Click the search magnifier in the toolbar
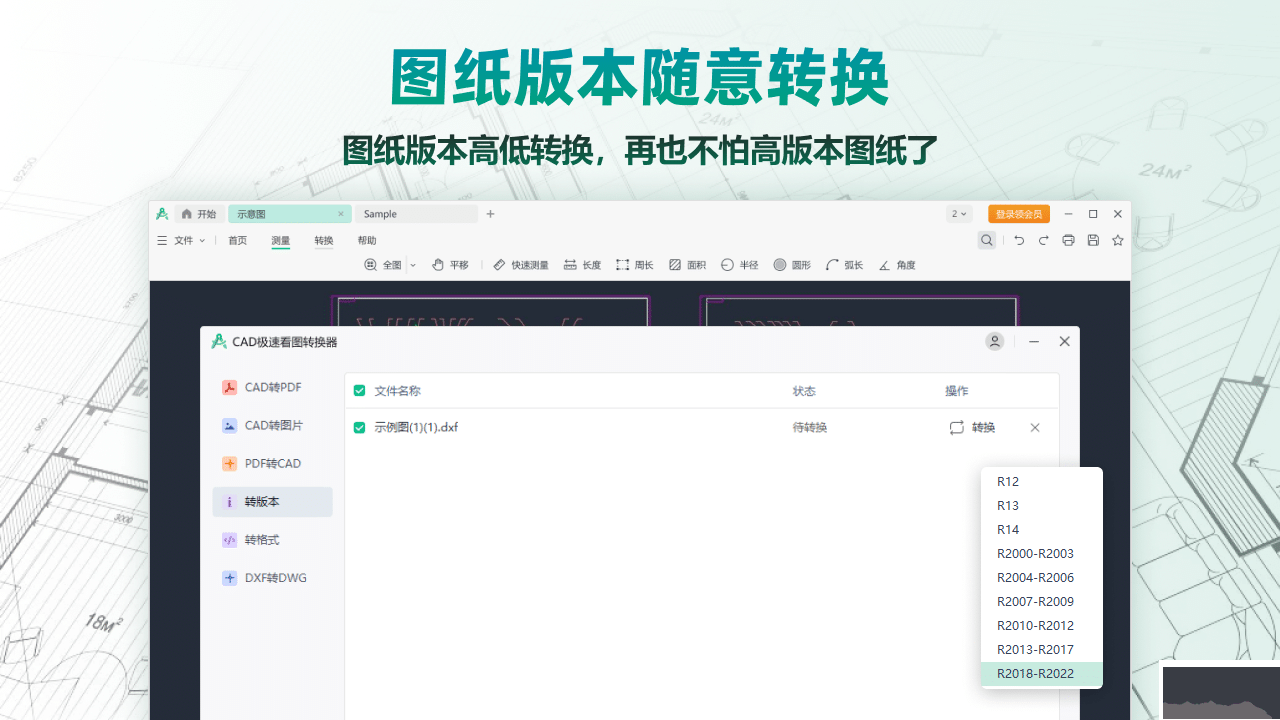This screenshot has width=1280, height=720. click(x=986, y=240)
